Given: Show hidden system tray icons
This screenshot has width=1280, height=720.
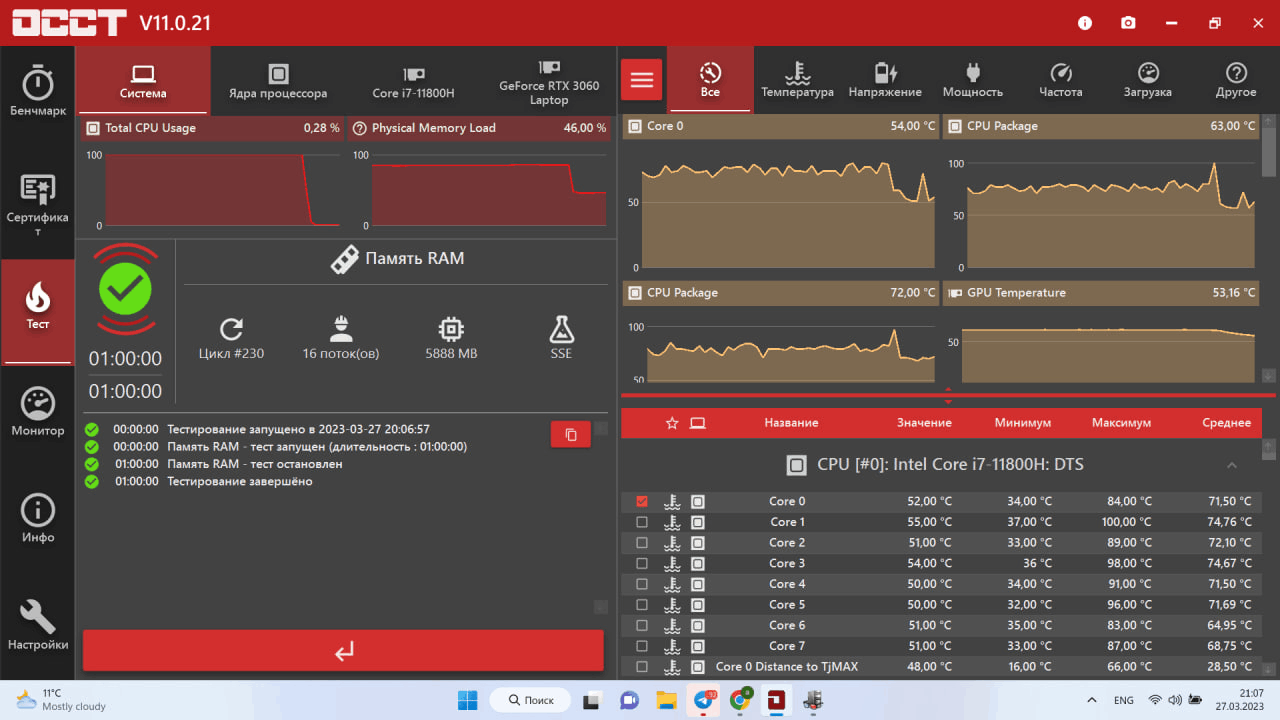Looking at the screenshot, I should pos(1092,700).
